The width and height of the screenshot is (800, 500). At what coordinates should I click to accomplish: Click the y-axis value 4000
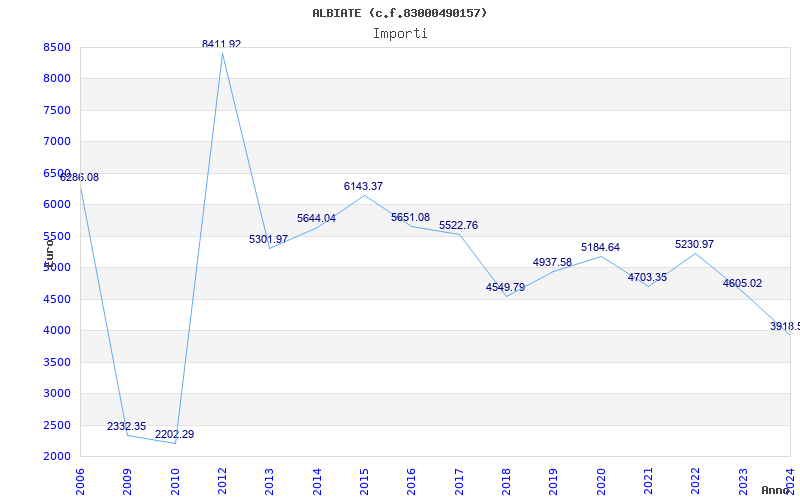tap(57, 331)
